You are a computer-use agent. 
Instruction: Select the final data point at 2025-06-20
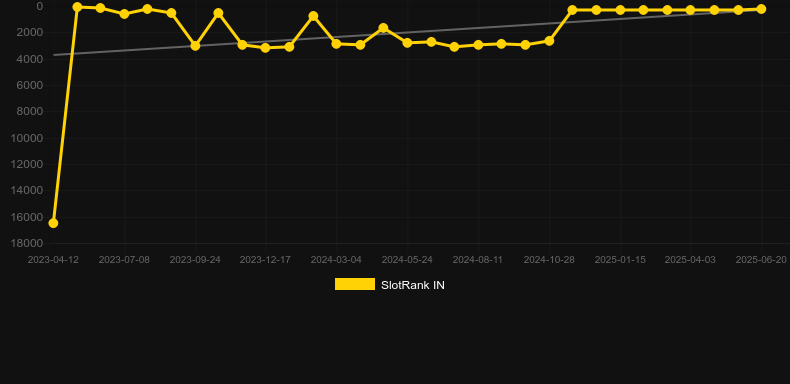click(761, 9)
